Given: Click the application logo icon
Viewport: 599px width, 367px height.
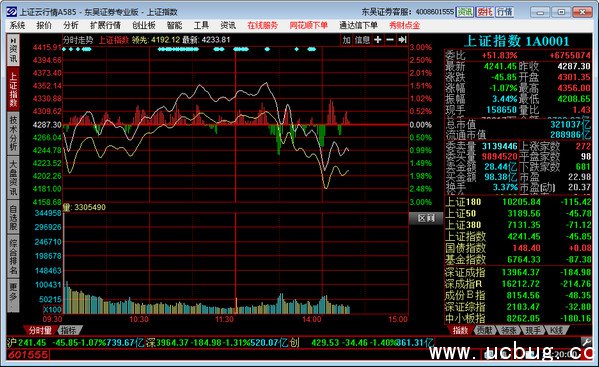Looking at the screenshot, I should pyautogui.click(x=11, y=12).
